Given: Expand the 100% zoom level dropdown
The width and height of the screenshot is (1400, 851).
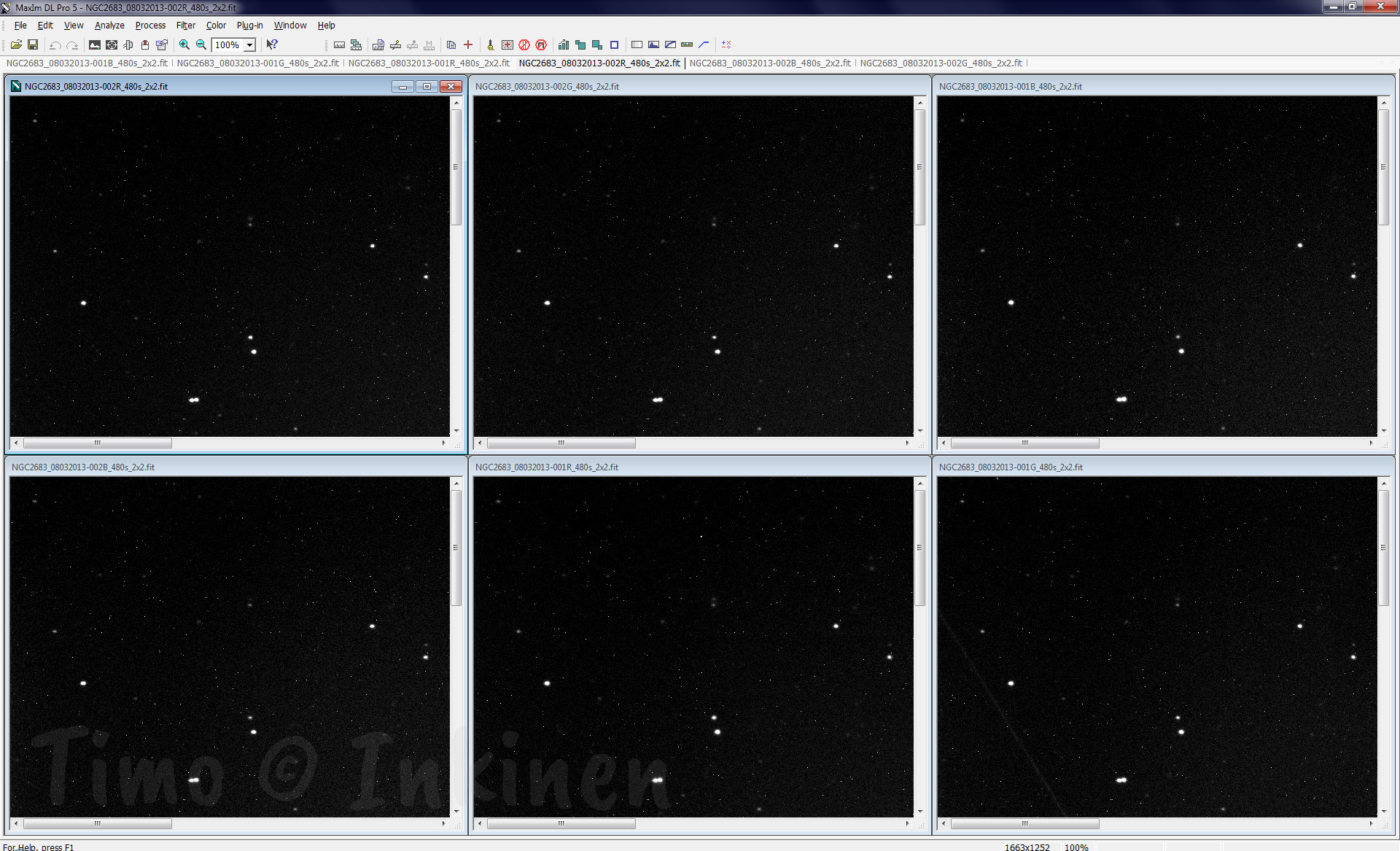Looking at the screenshot, I should tap(249, 45).
